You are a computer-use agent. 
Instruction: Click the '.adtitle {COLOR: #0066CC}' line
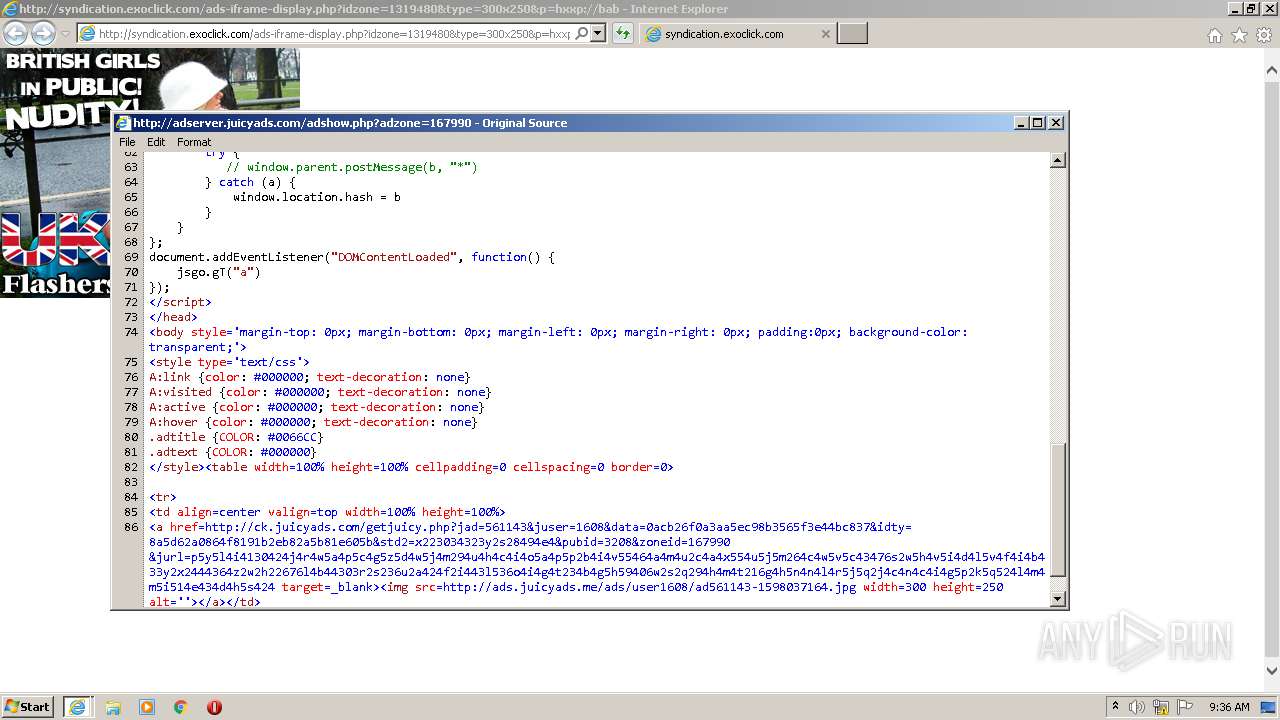pos(236,437)
